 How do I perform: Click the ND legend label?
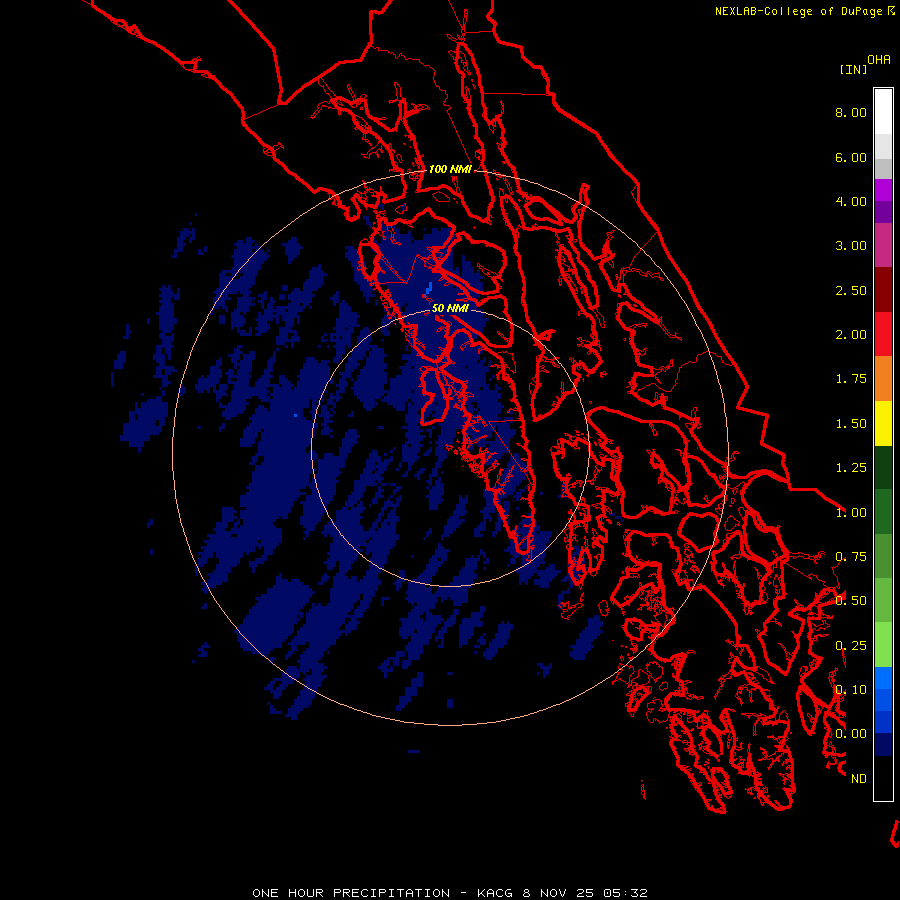859,779
